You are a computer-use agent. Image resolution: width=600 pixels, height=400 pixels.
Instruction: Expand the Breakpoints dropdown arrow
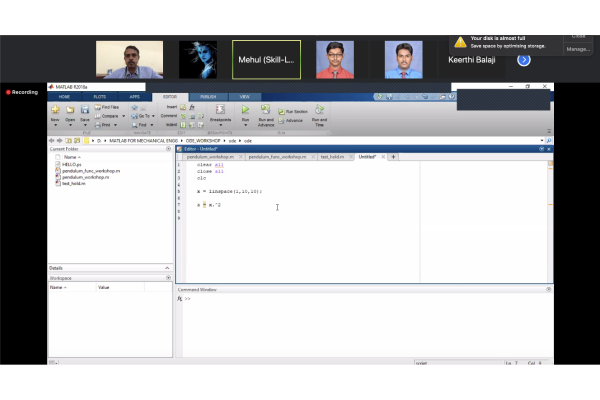tap(220, 125)
